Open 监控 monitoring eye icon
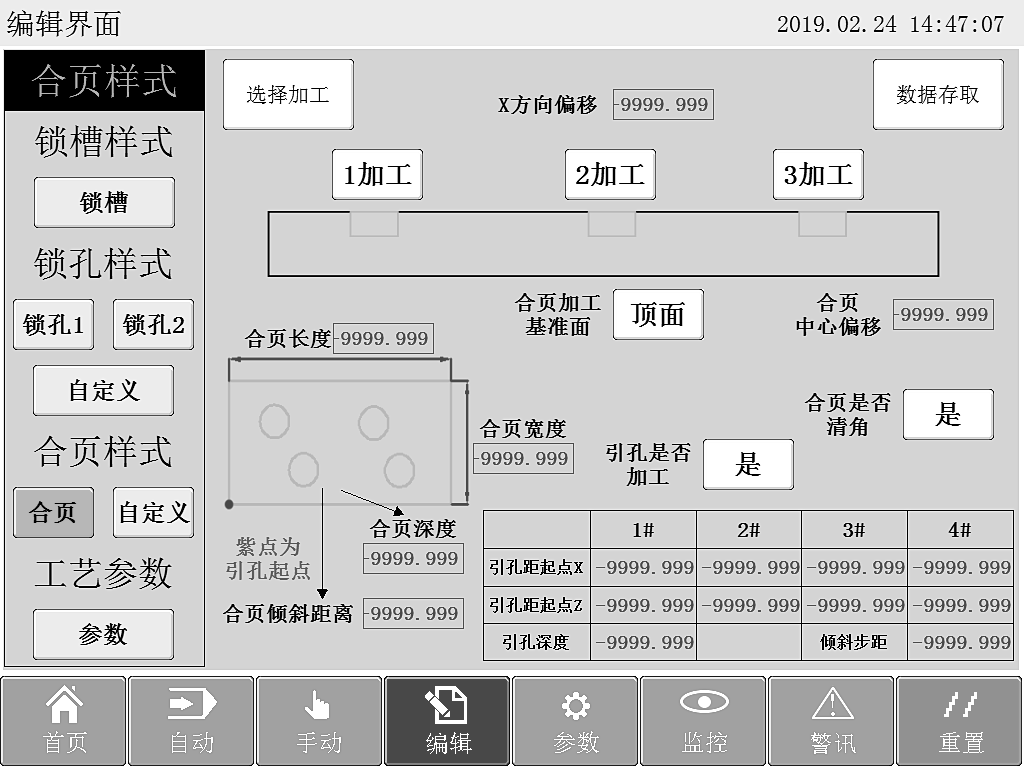The width and height of the screenshot is (1024, 768). pyautogui.click(x=703, y=720)
